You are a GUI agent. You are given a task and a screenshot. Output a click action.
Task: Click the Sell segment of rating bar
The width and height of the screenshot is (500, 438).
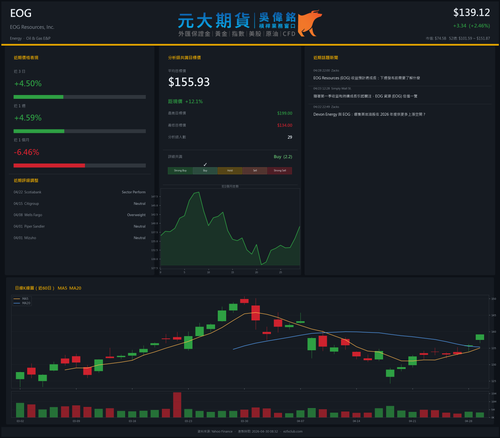pyautogui.click(x=255, y=171)
